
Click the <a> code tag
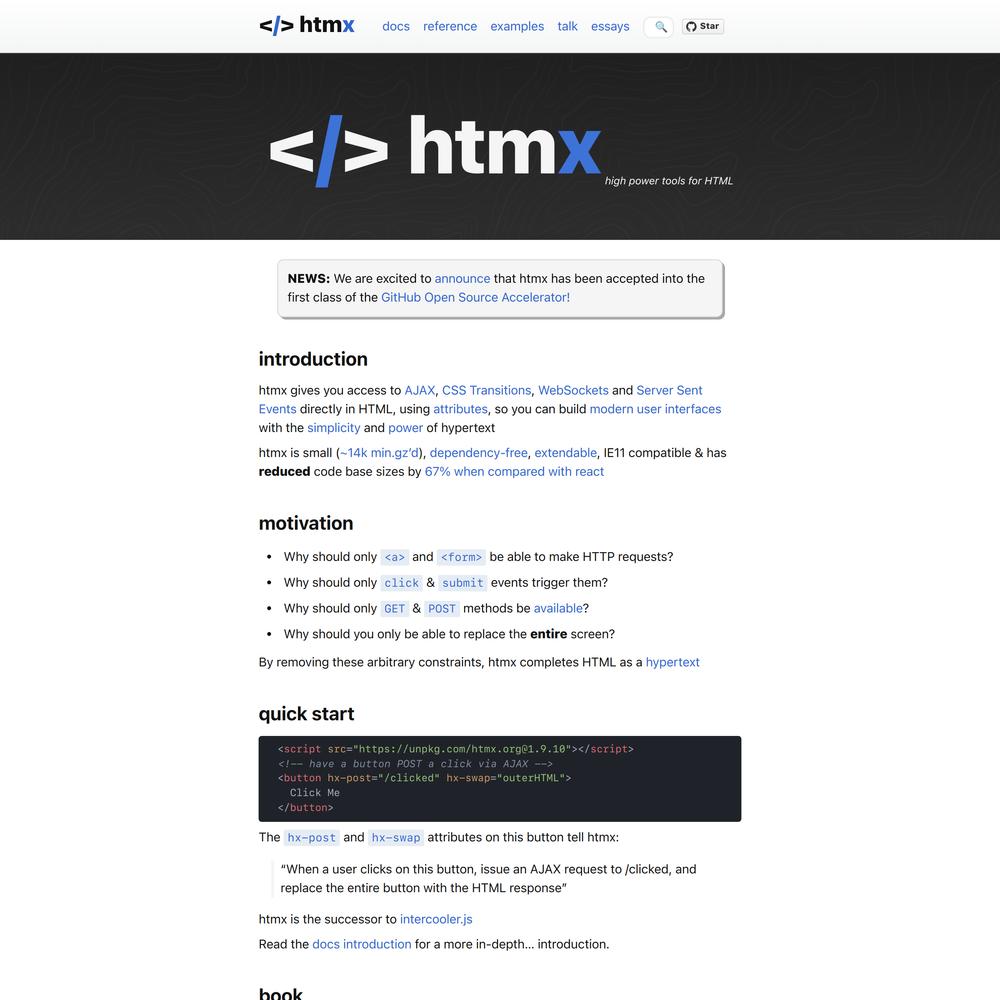tap(394, 557)
